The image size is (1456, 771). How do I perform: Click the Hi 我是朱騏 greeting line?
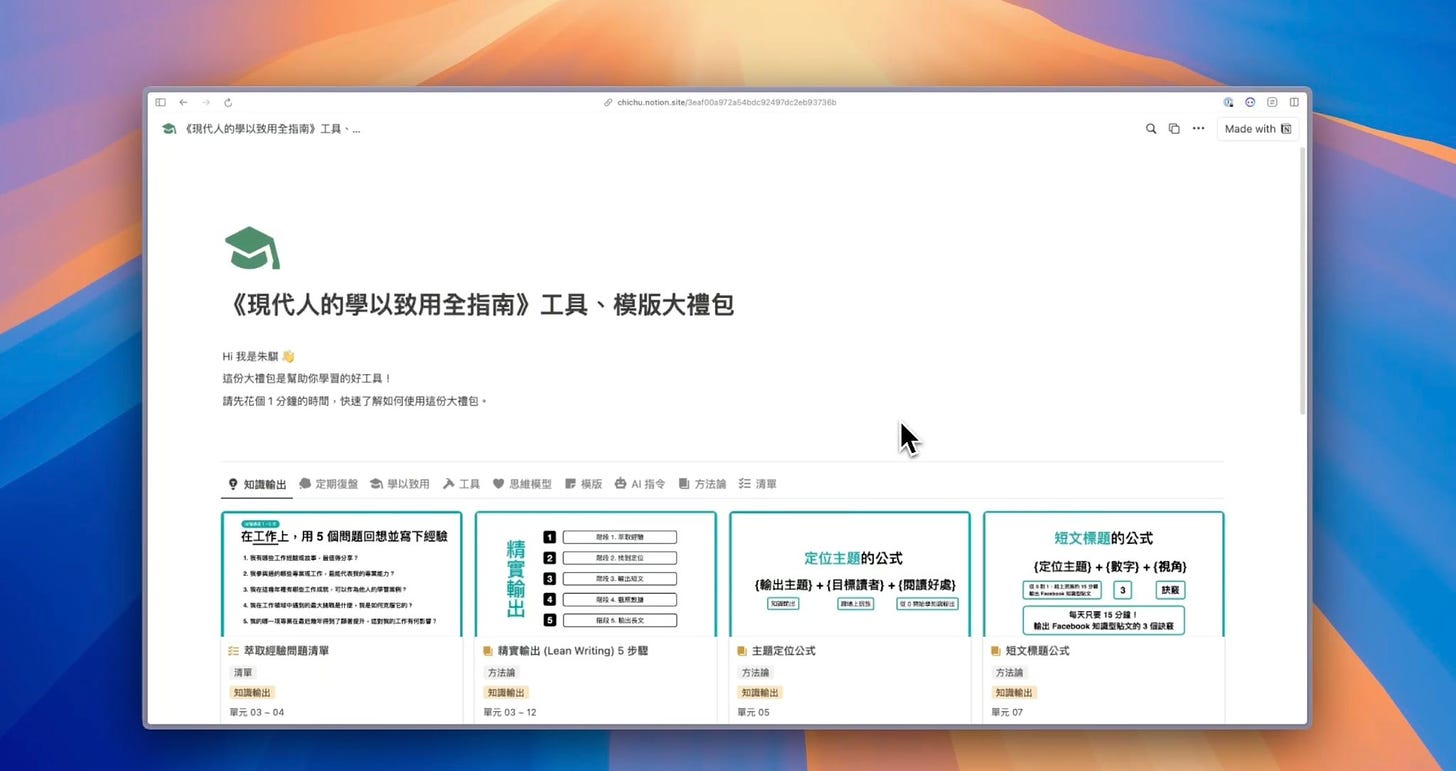(259, 356)
